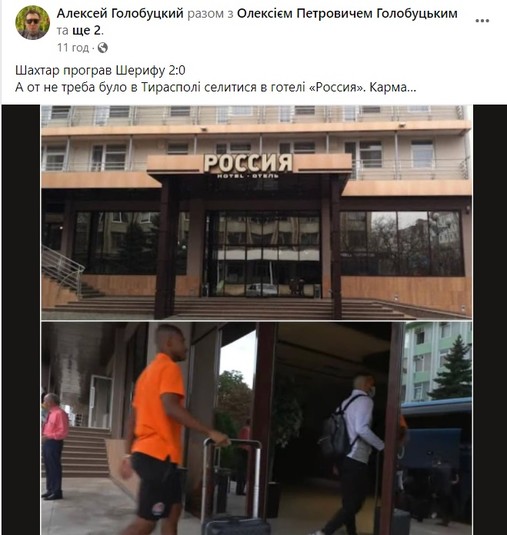
Task: Click the man in the pink shirt
Action: click(54, 446)
